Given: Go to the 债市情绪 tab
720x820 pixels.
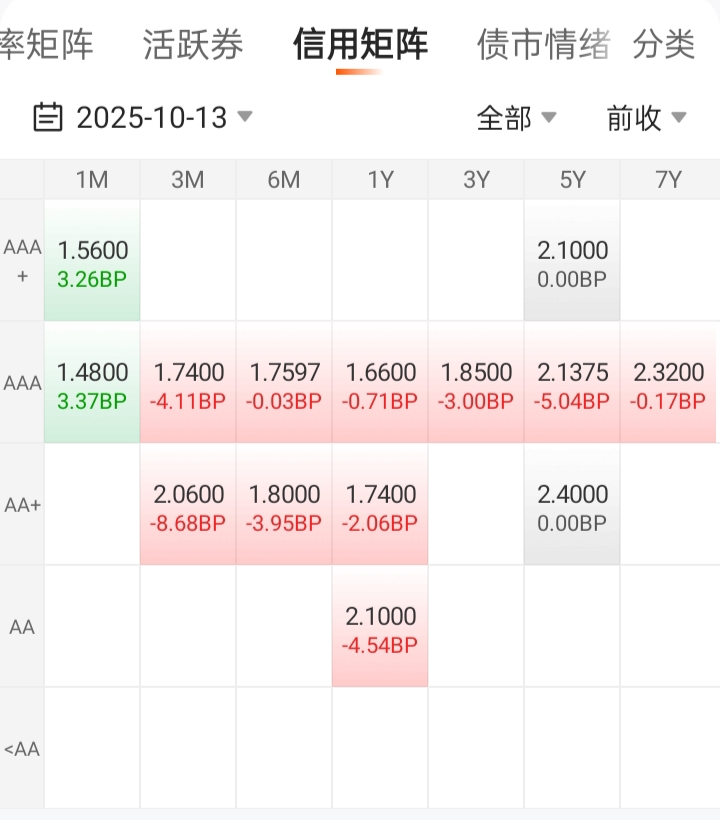Looking at the screenshot, I should [x=543, y=44].
